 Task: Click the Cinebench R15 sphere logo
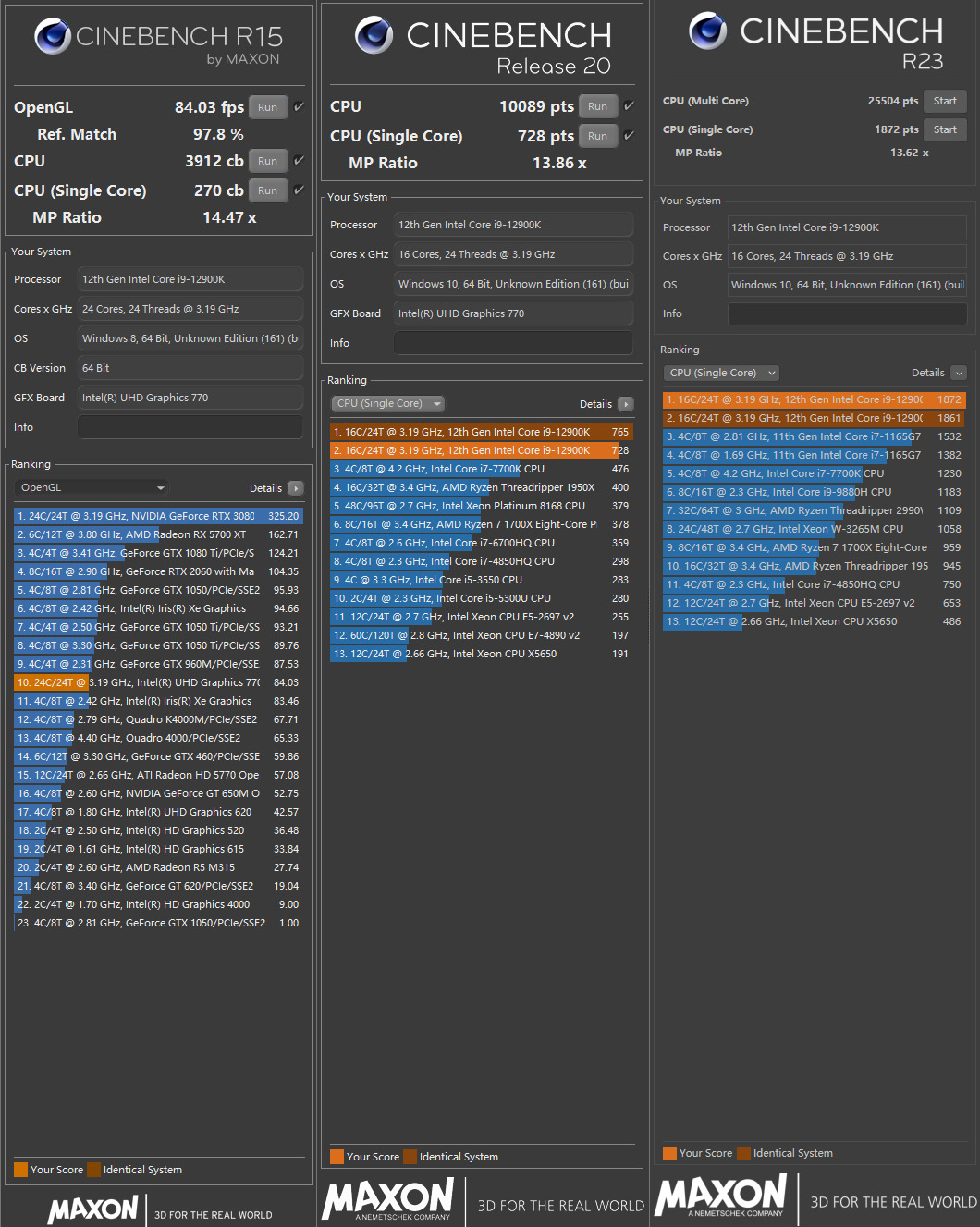point(53,36)
